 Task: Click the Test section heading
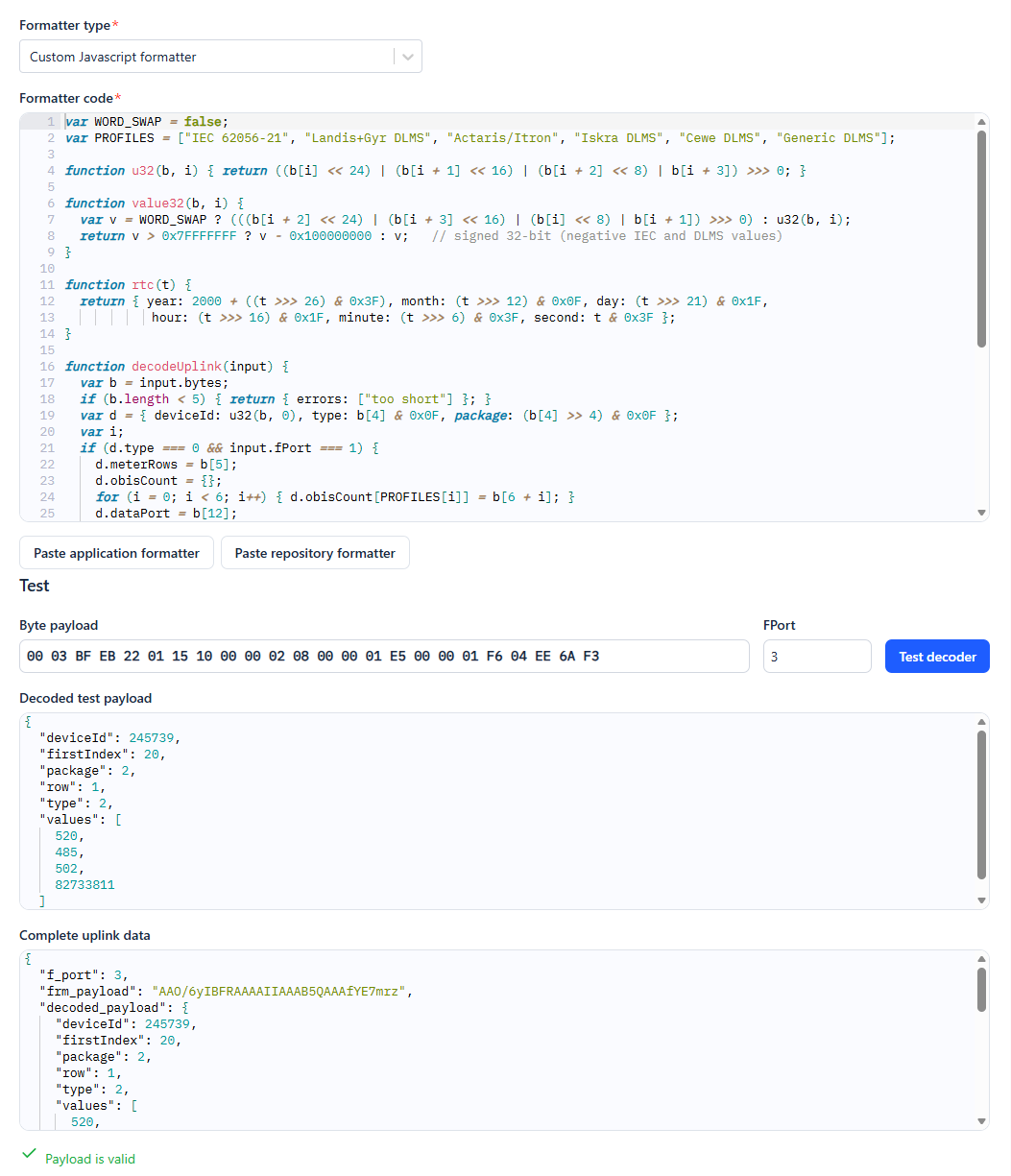pos(35,586)
